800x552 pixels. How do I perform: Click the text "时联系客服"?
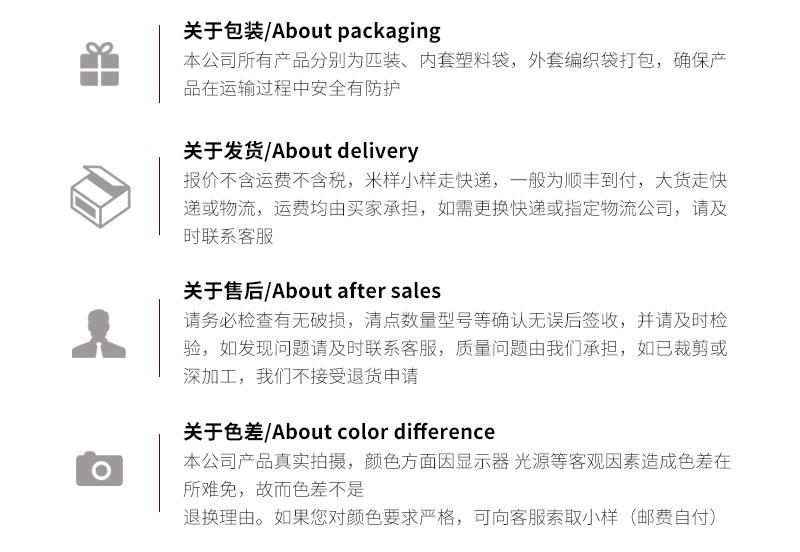(228, 237)
